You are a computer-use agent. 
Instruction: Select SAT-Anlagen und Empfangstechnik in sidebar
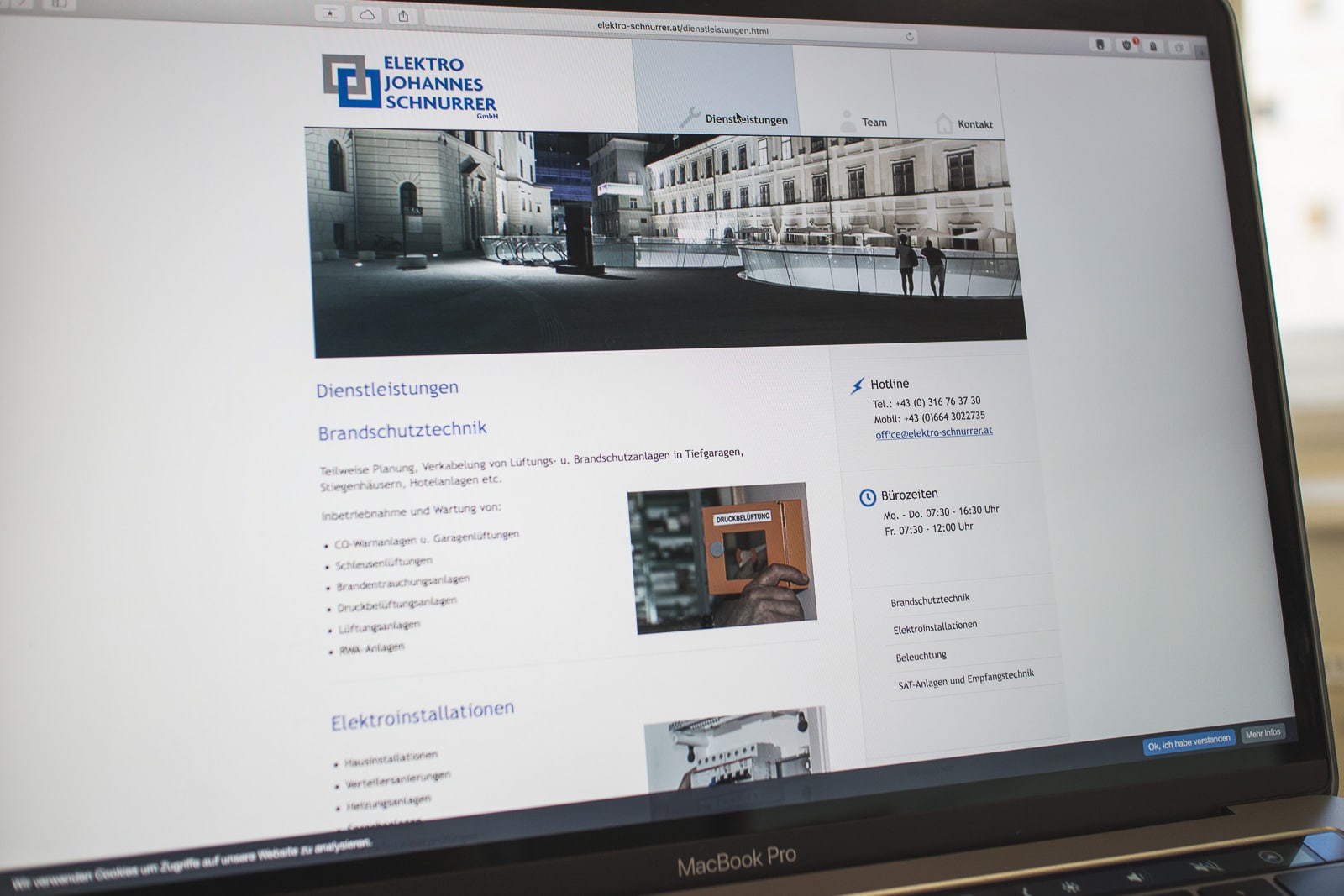click(966, 679)
